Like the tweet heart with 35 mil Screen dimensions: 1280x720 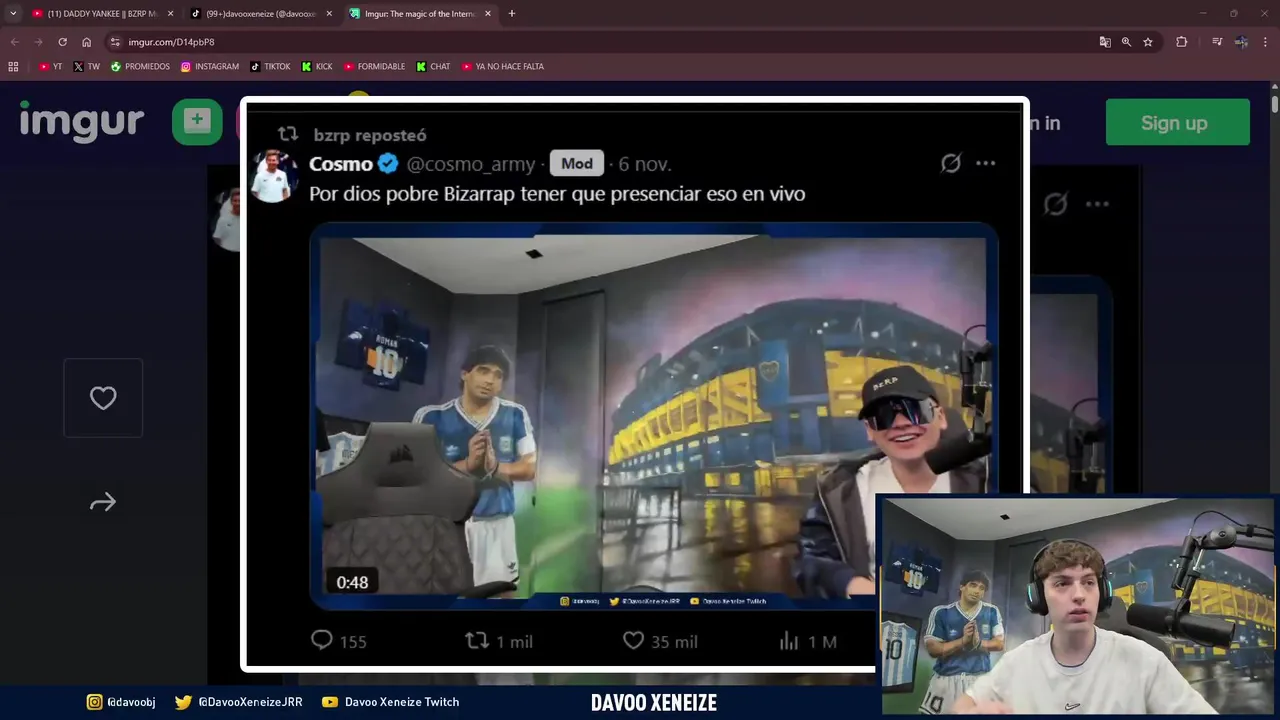633,640
